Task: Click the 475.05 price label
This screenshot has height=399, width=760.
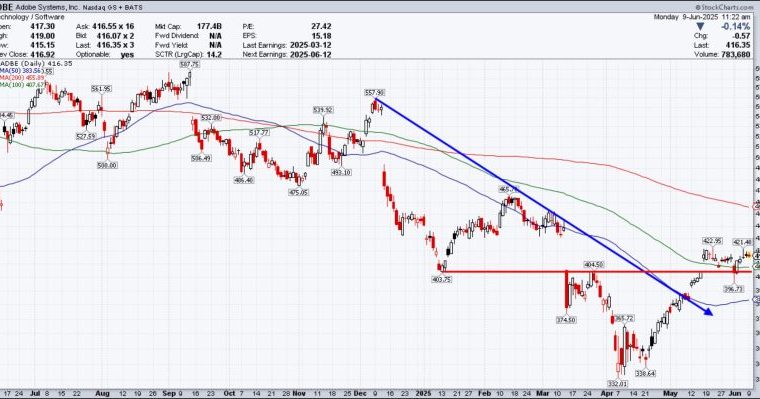Action: point(299,192)
